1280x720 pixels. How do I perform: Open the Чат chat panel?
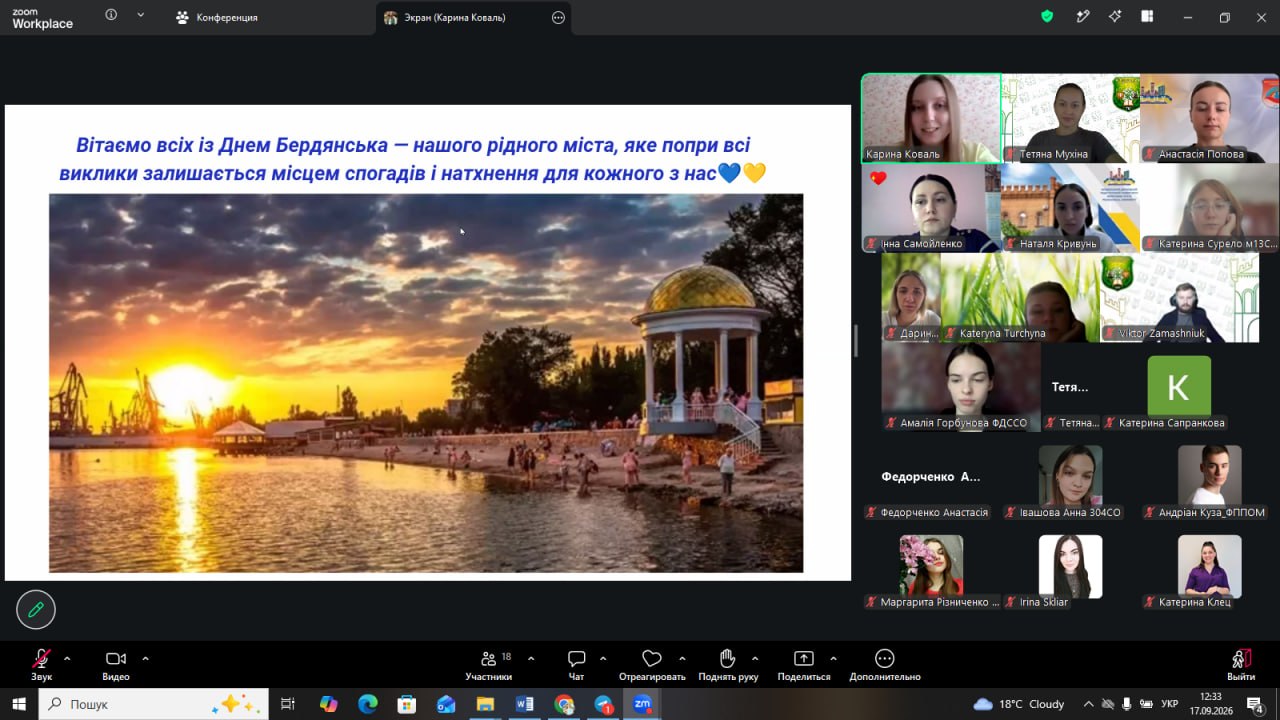(x=576, y=666)
